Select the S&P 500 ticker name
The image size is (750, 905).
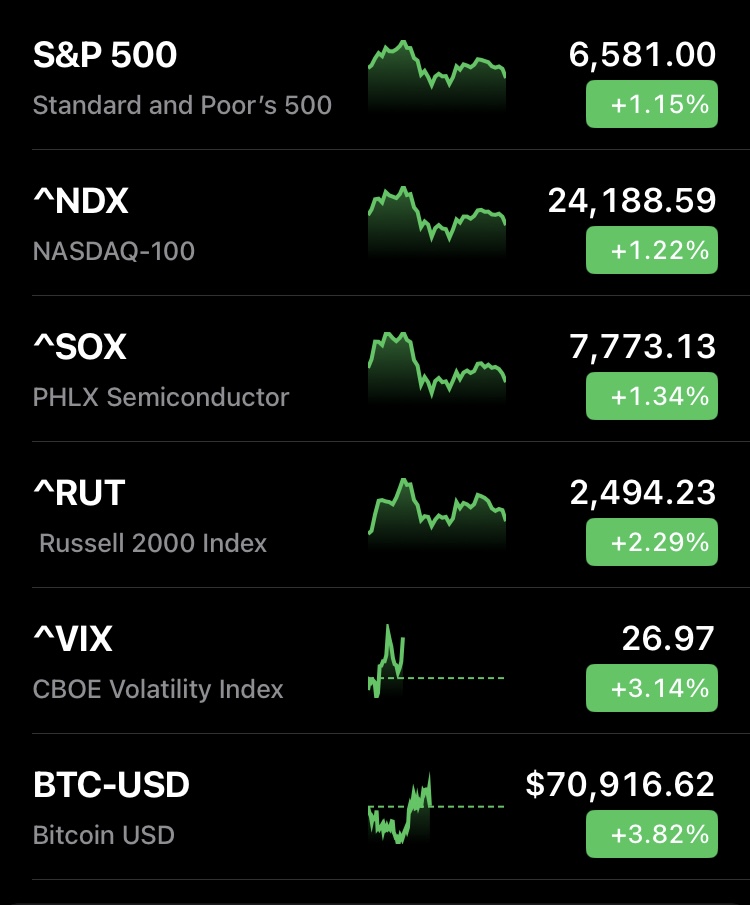[x=105, y=55]
